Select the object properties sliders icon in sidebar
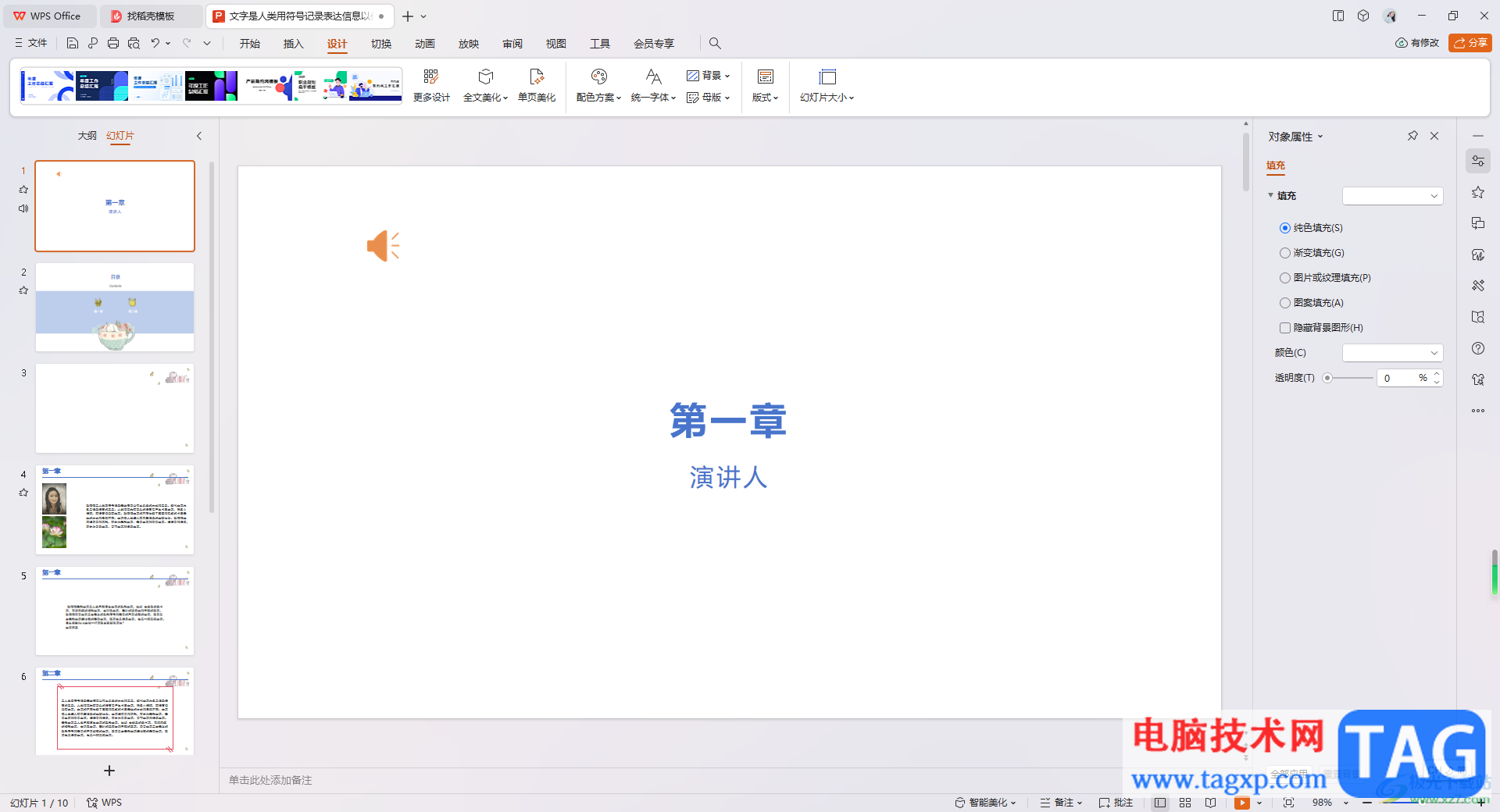The width and height of the screenshot is (1500, 812). [1478, 161]
